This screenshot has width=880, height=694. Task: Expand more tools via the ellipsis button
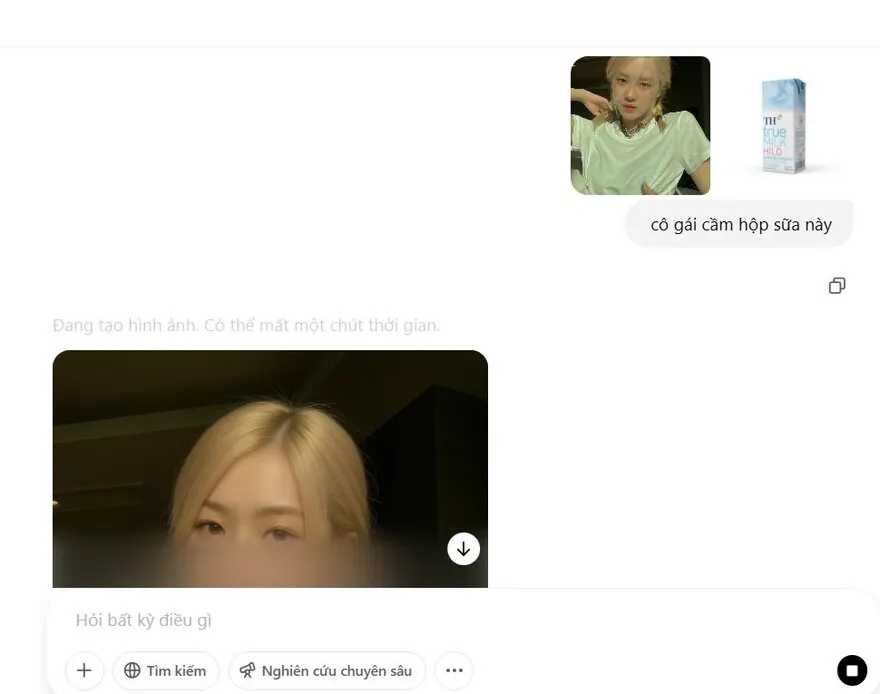tap(454, 671)
